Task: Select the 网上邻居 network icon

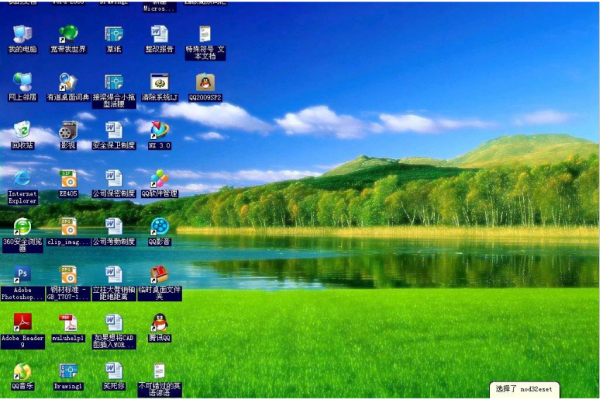Action: pos(22,83)
